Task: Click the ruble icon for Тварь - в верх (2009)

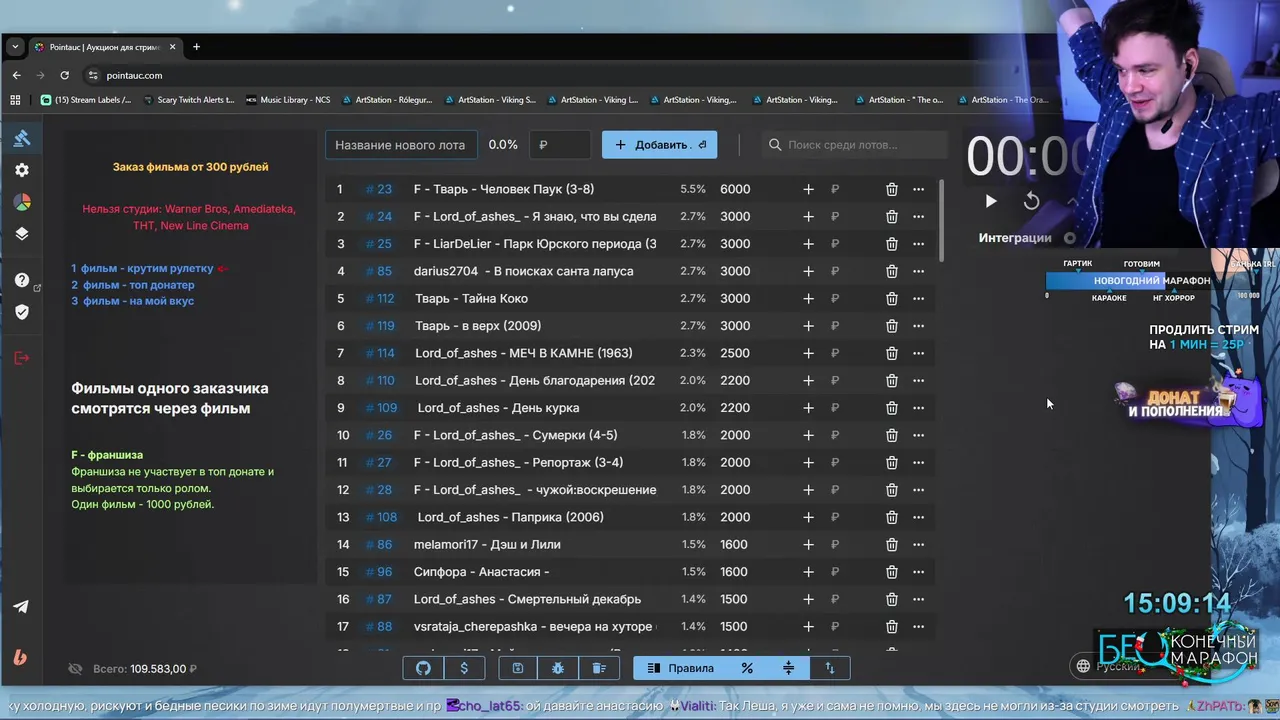Action: (x=835, y=326)
